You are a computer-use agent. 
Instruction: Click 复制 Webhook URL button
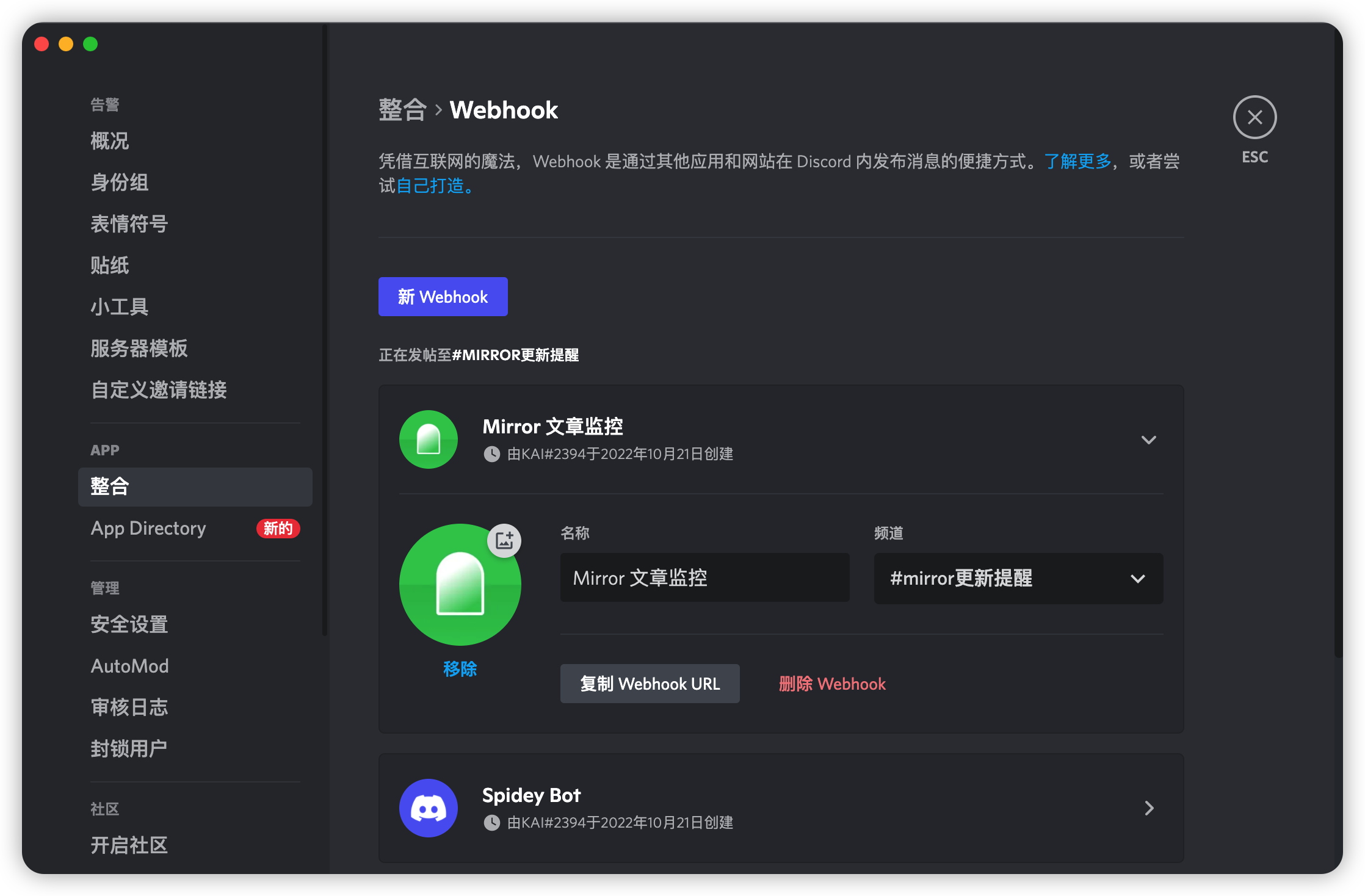tap(650, 684)
